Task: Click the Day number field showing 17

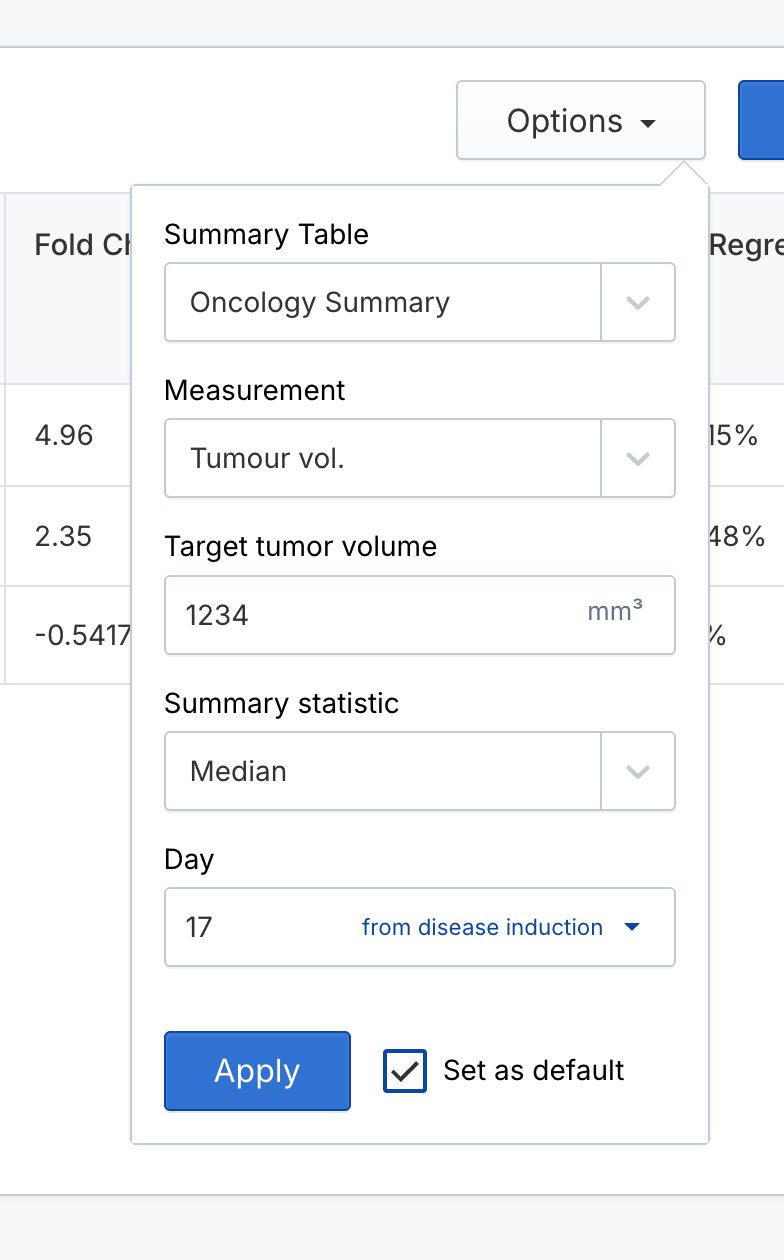Action: [260, 928]
